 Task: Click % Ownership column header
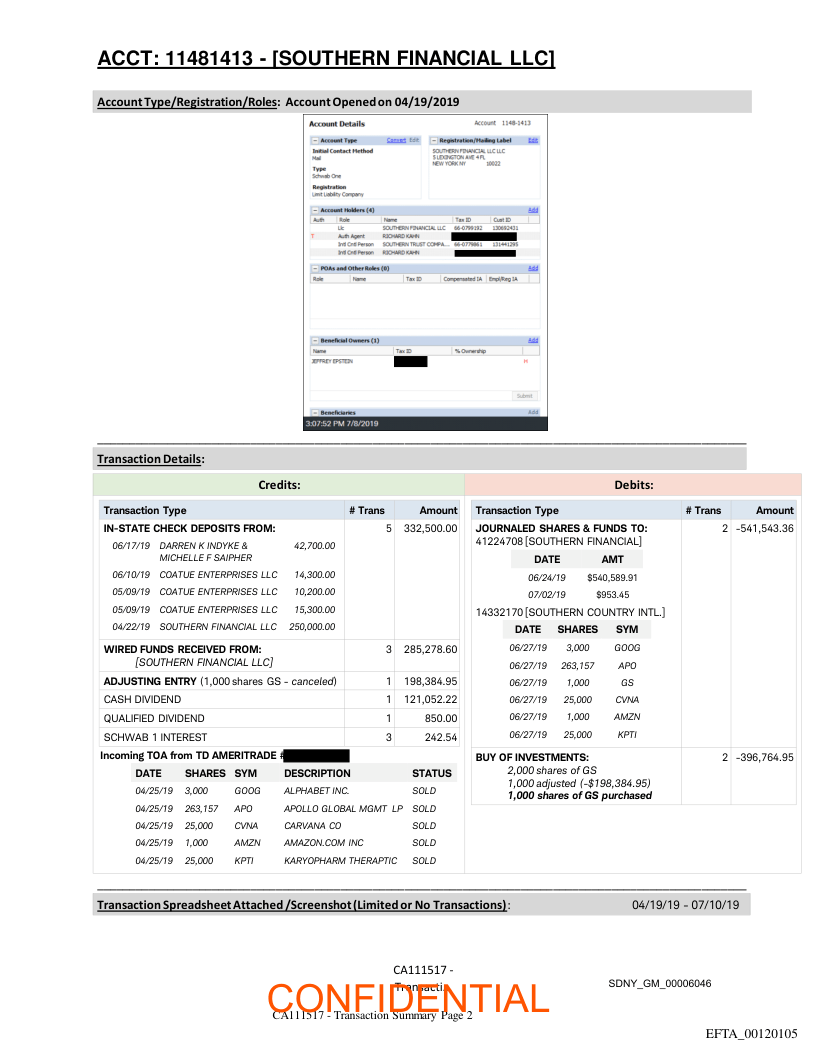coord(470,351)
